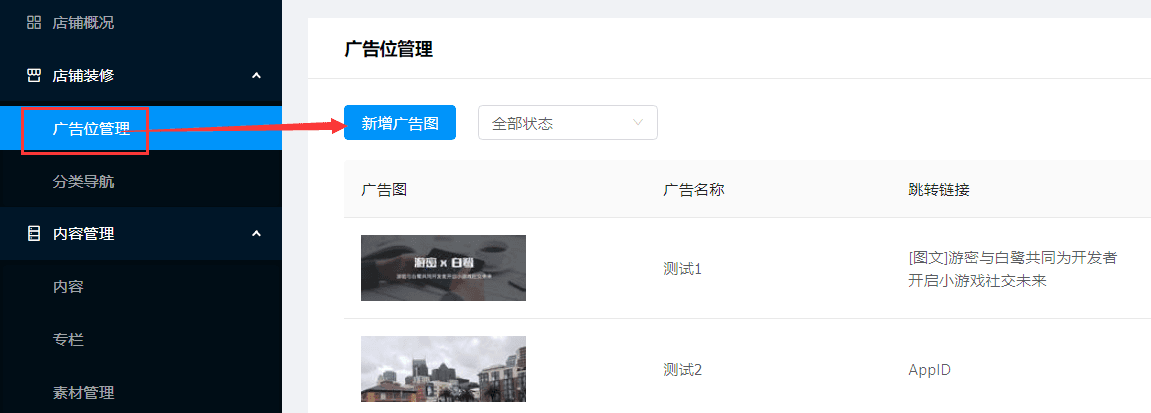This screenshot has height=413, width=1151.
Task: Click the 测试2 ad name
Action: click(683, 370)
